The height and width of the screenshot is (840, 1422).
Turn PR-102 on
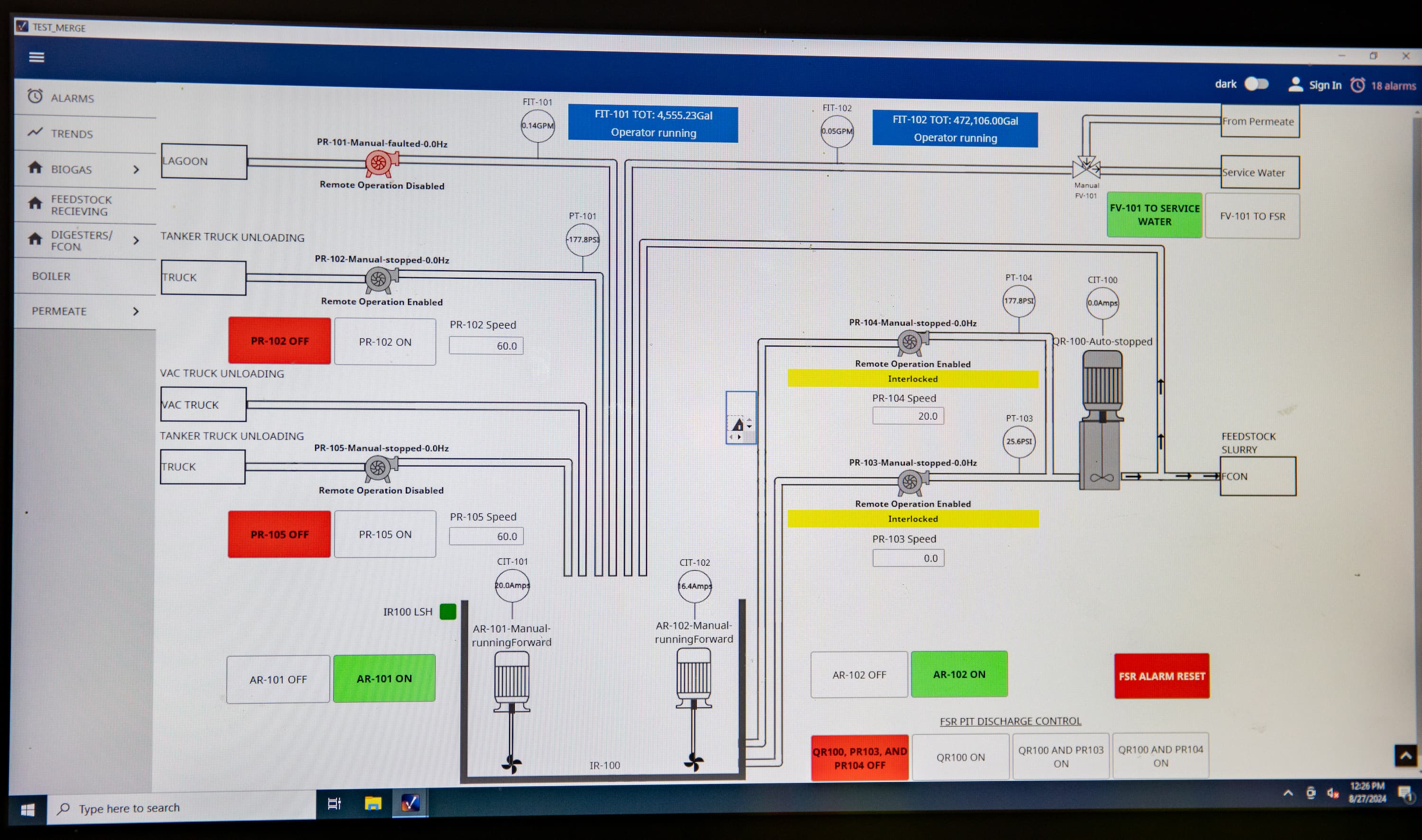click(x=385, y=342)
